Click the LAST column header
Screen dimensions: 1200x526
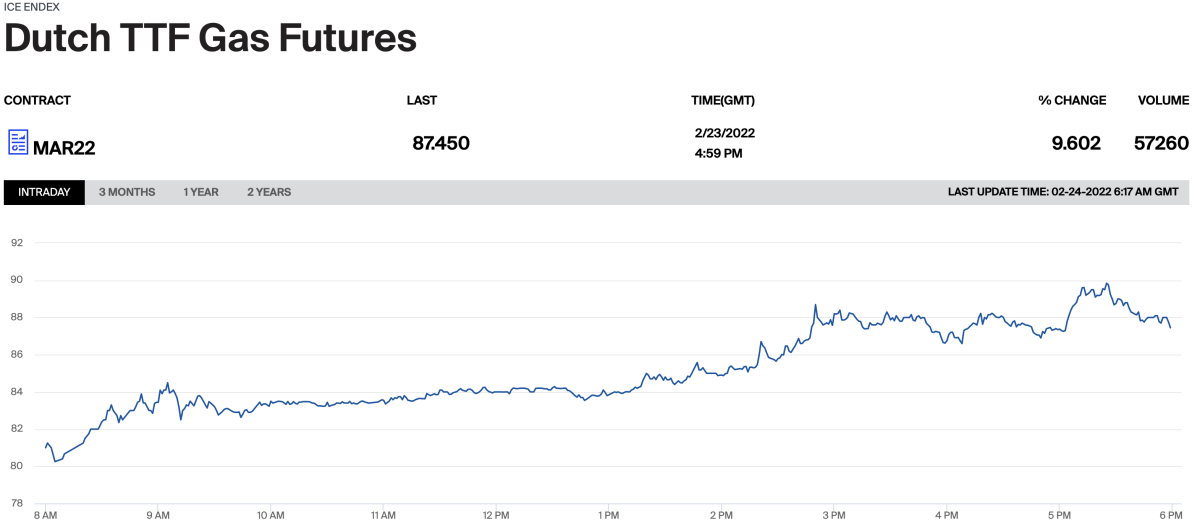point(421,100)
